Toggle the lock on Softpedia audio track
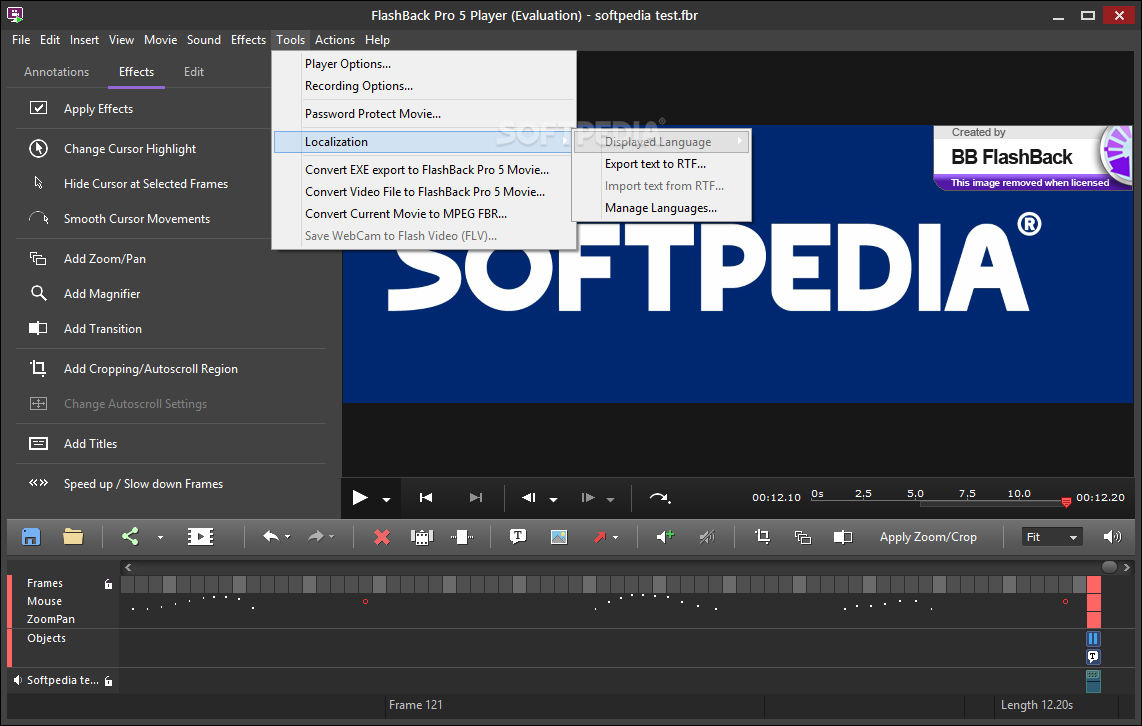This screenshot has width=1142, height=726. (108, 681)
